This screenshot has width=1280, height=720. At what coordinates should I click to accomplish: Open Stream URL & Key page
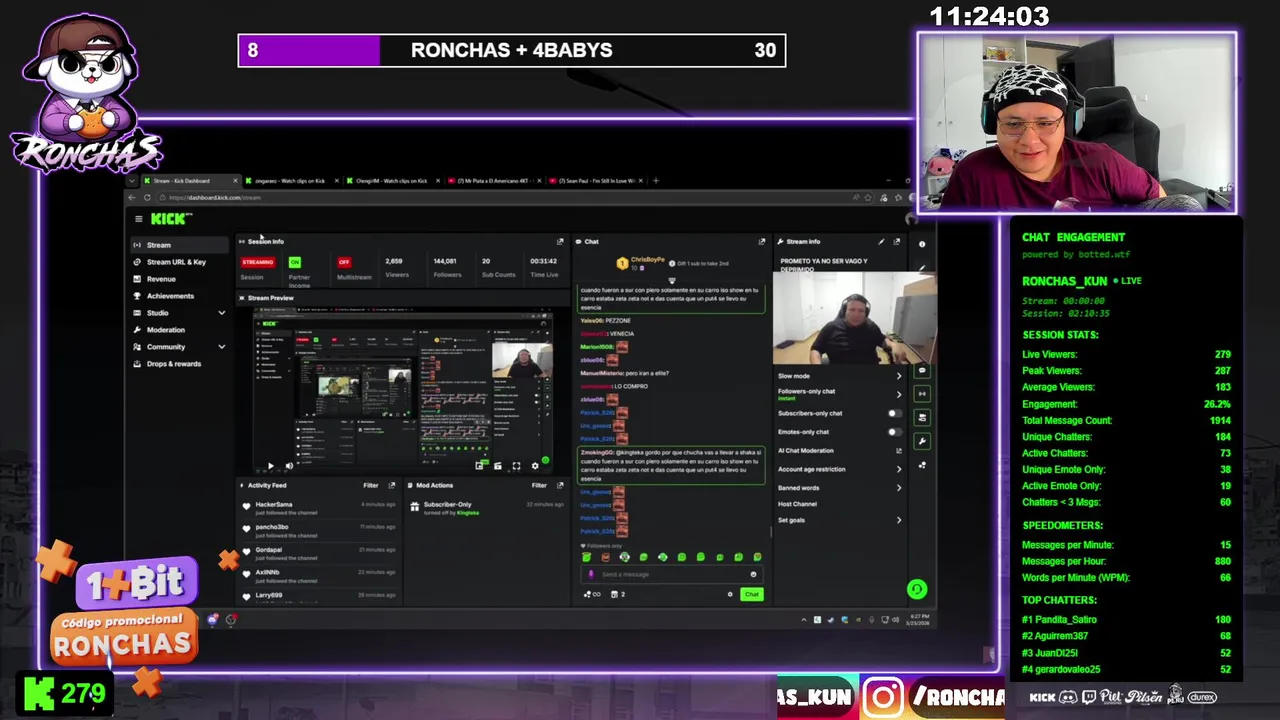point(176,262)
